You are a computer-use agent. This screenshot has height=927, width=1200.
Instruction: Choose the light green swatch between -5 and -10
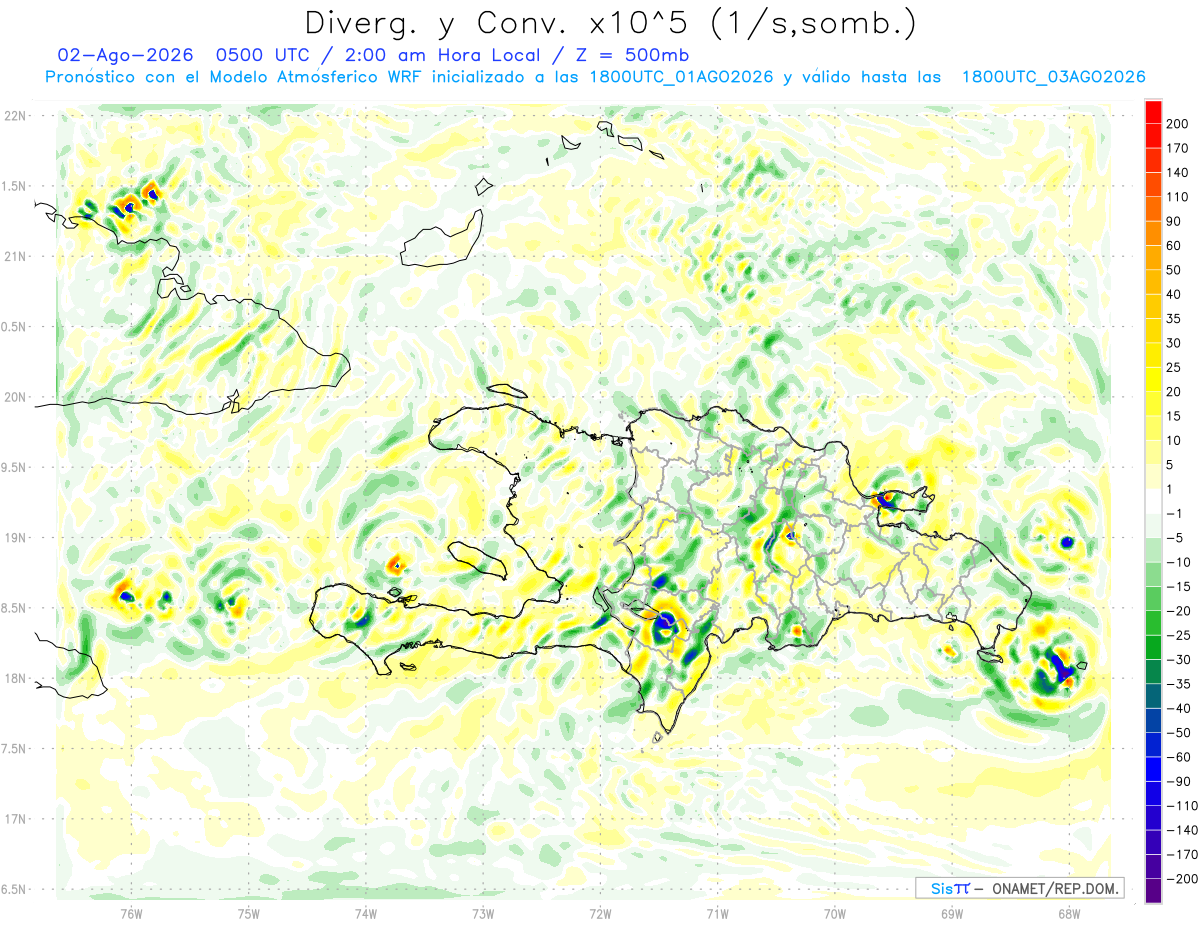coord(1153,550)
